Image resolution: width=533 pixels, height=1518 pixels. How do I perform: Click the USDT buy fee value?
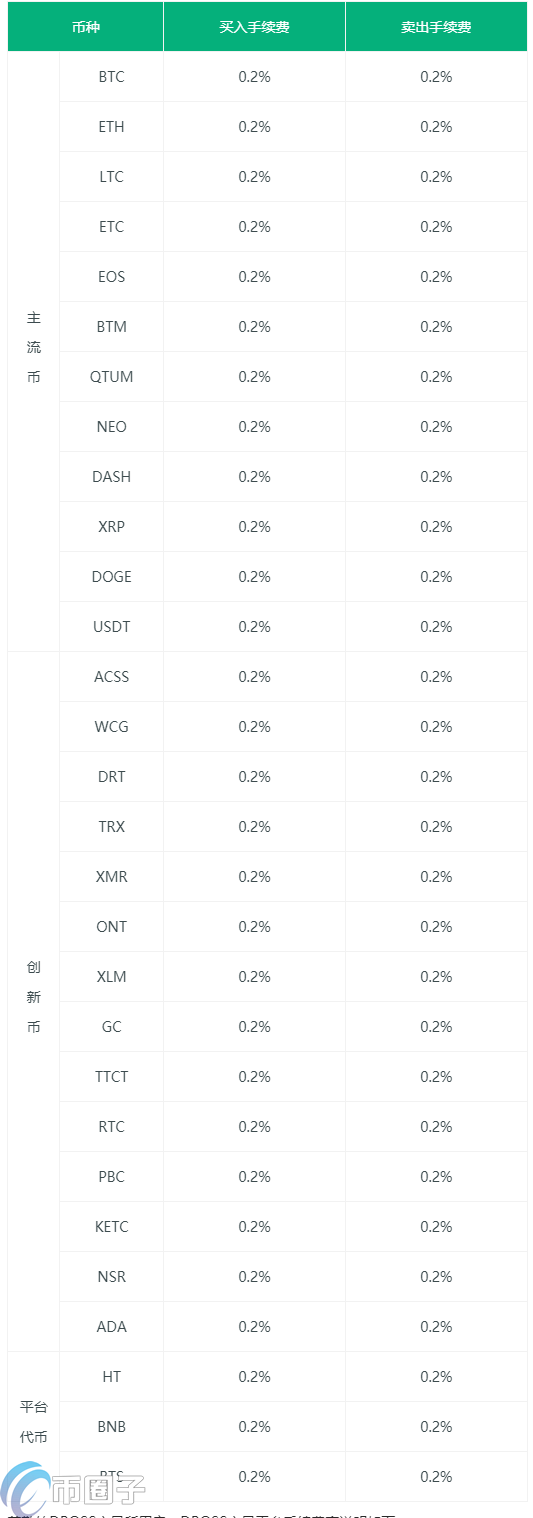(255, 627)
